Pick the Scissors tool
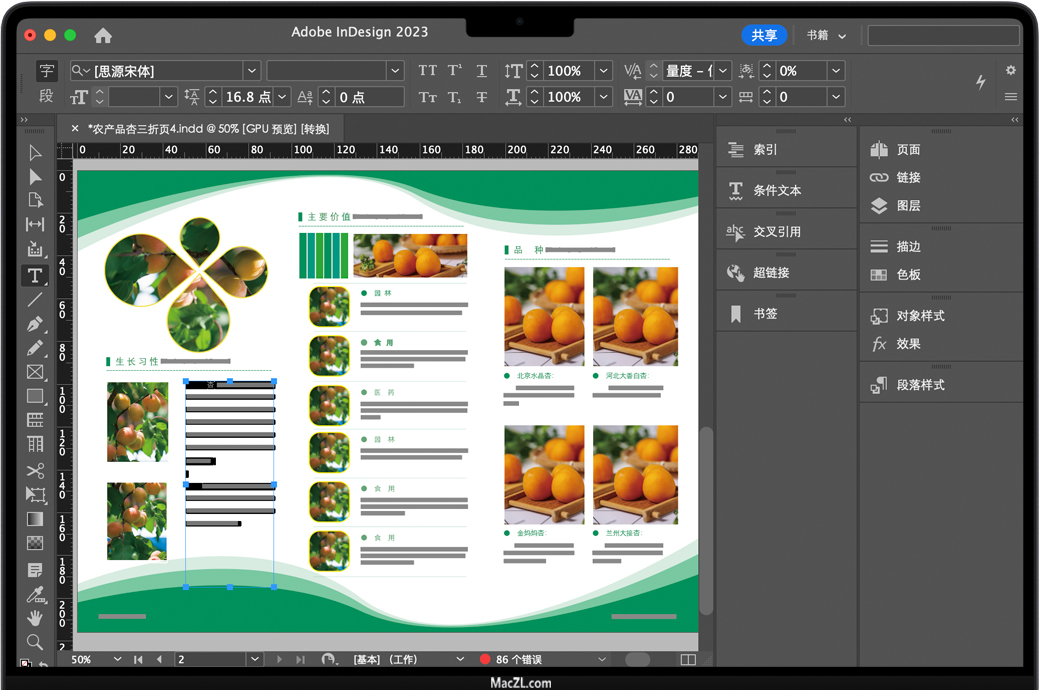Screen dimensions: 1040x690 coord(35,470)
